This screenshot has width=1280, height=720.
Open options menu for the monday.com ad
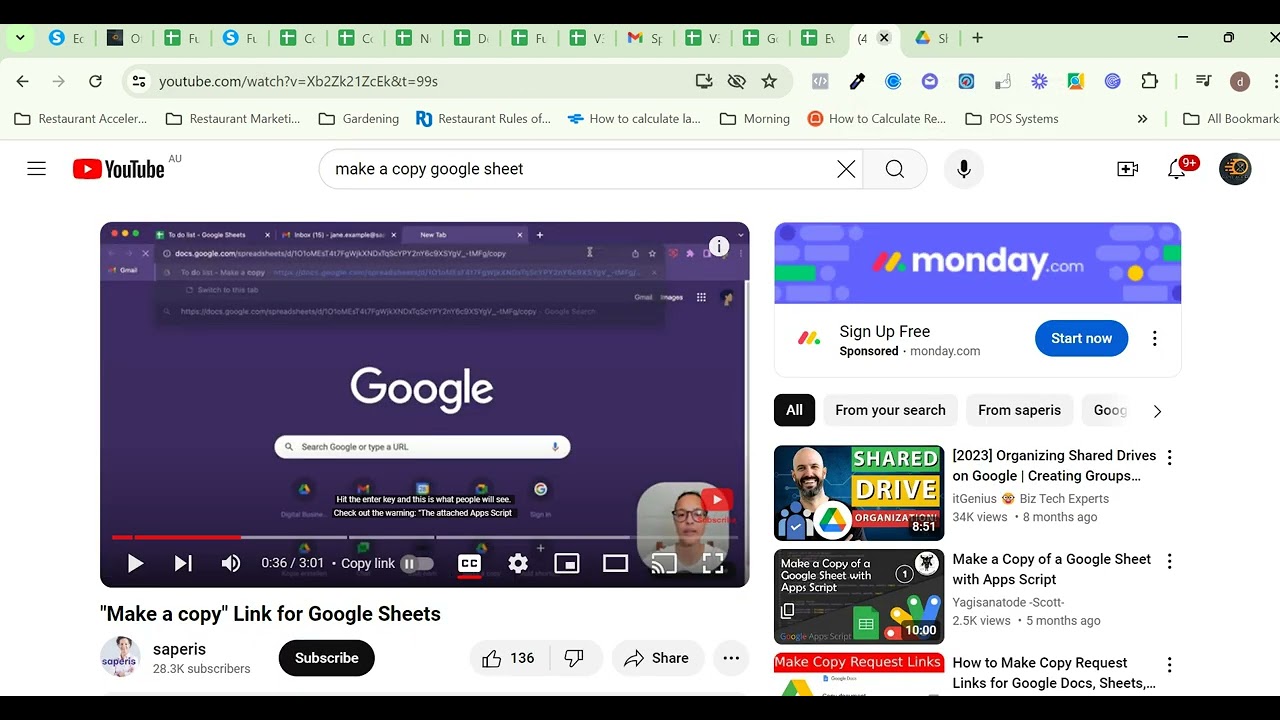pyautogui.click(x=1155, y=339)
